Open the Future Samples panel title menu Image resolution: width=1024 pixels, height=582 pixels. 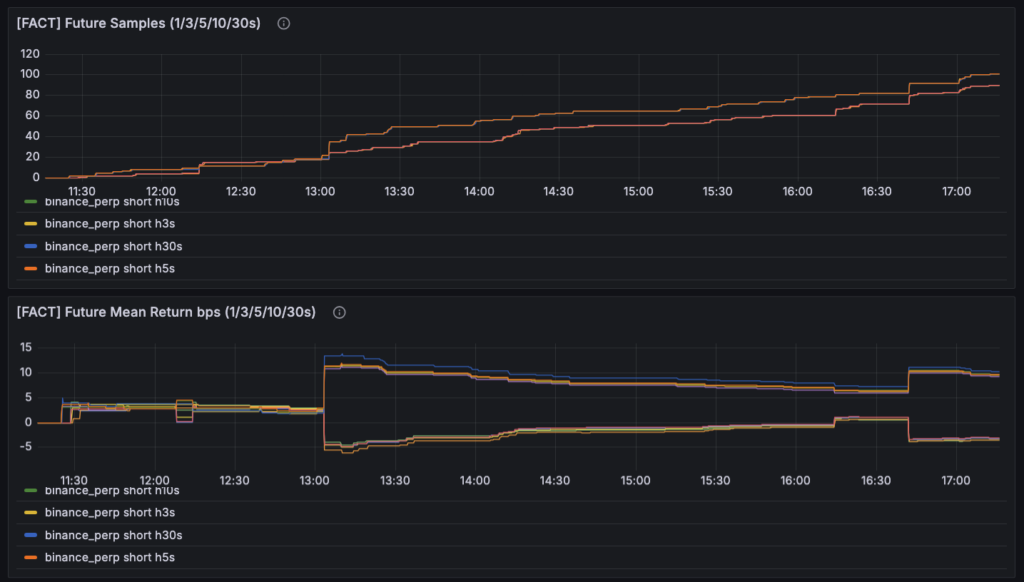(138, 23)
